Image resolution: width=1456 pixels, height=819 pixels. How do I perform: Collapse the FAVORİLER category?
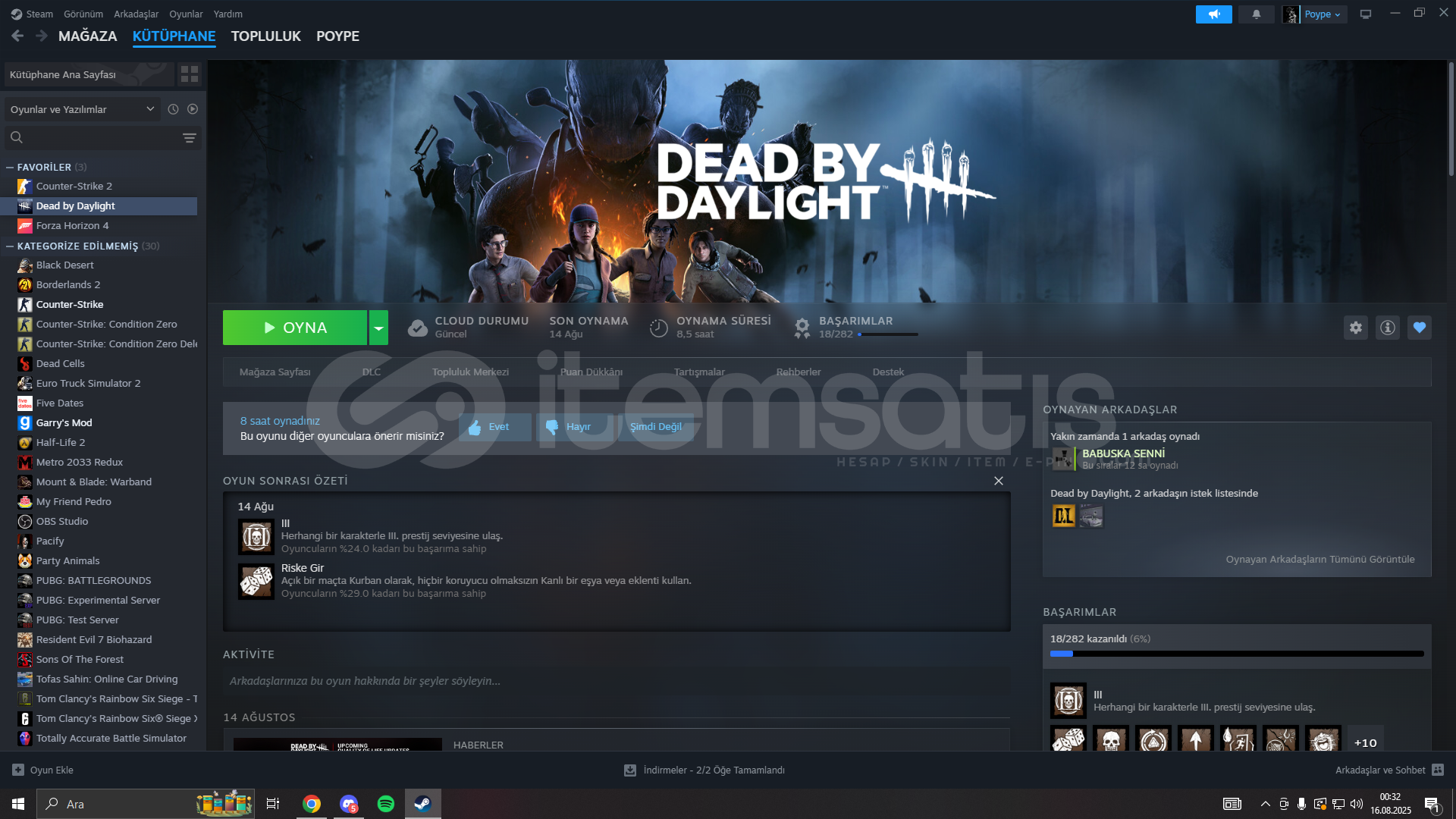pos(10,167)
